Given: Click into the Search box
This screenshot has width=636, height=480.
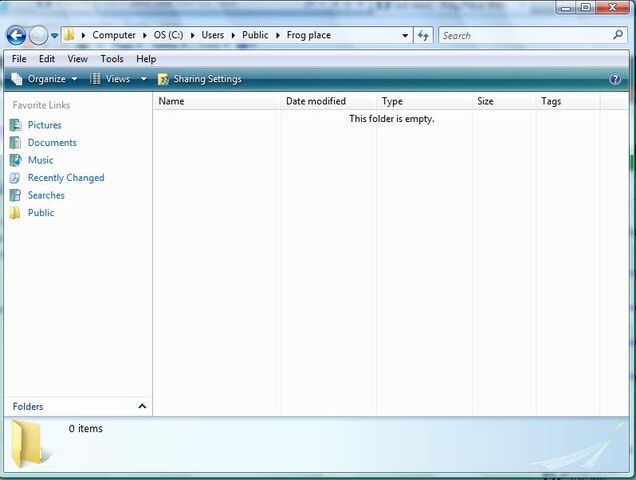Looking at the screenshot, I should [534, 35].
